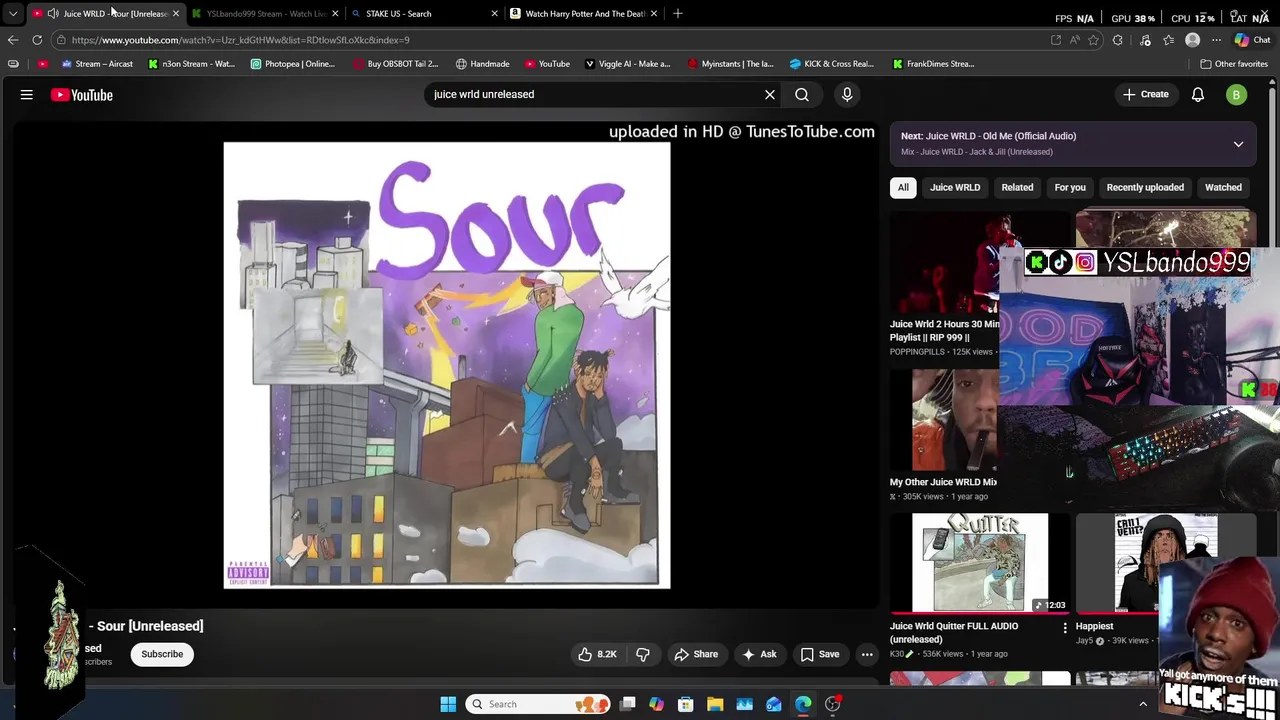Click the Share button

point(696,654)
